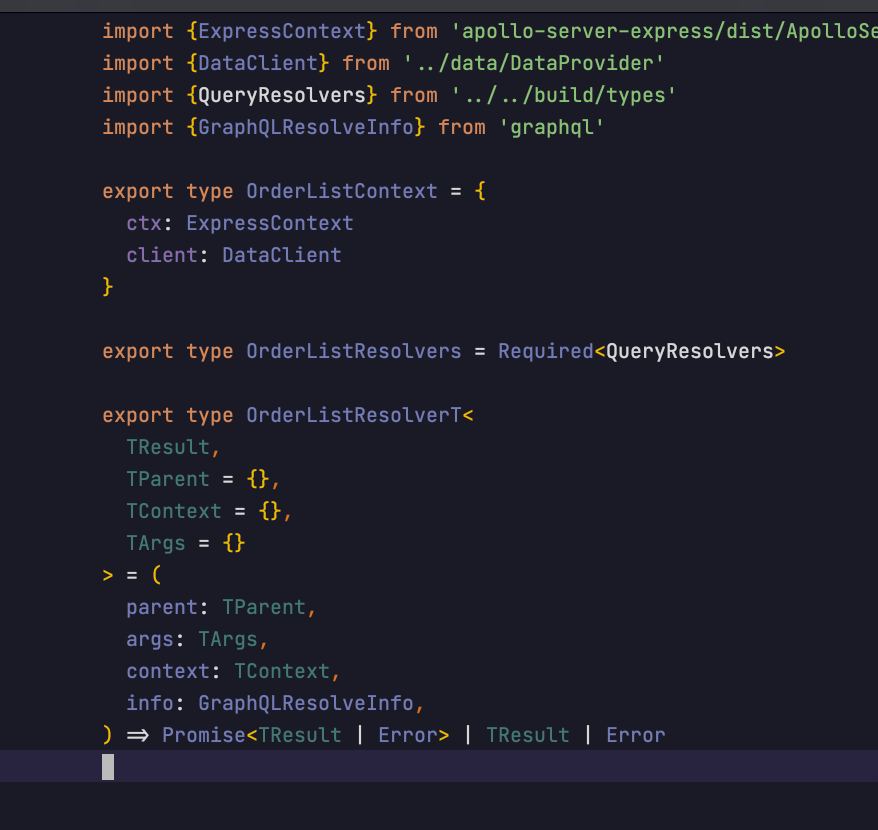Click the TResult generic parameter declaration

coord(168,447)
